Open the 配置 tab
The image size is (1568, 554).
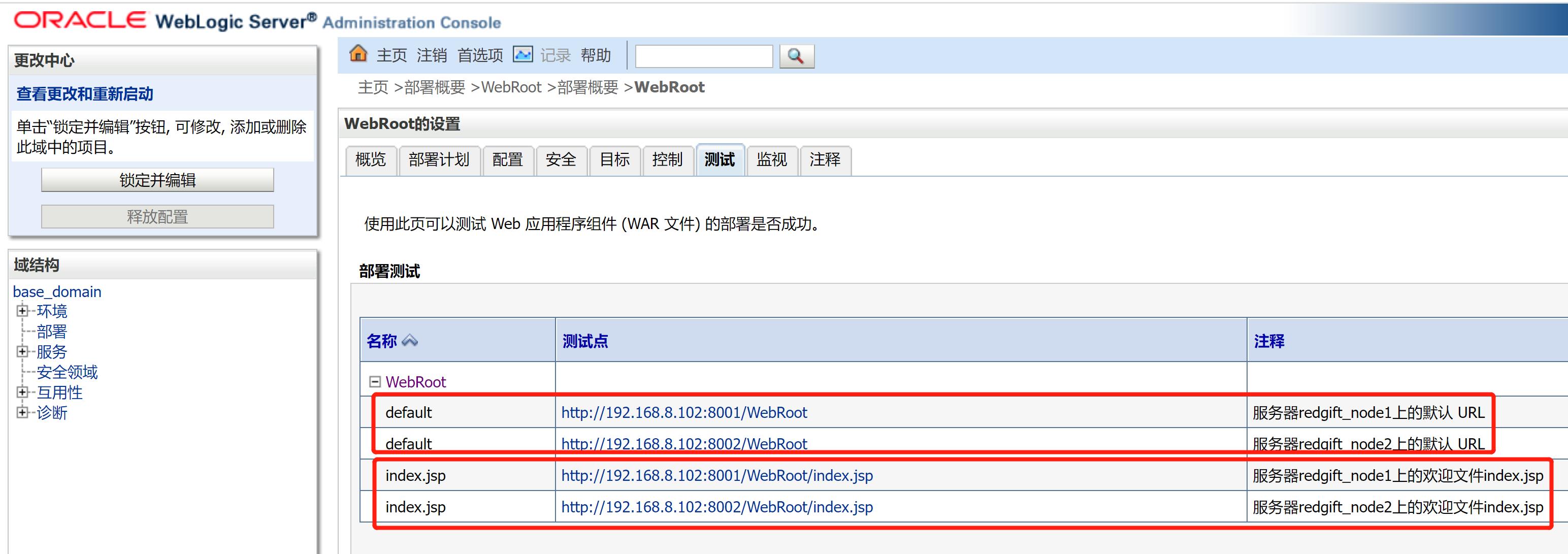tap(508, 160)
